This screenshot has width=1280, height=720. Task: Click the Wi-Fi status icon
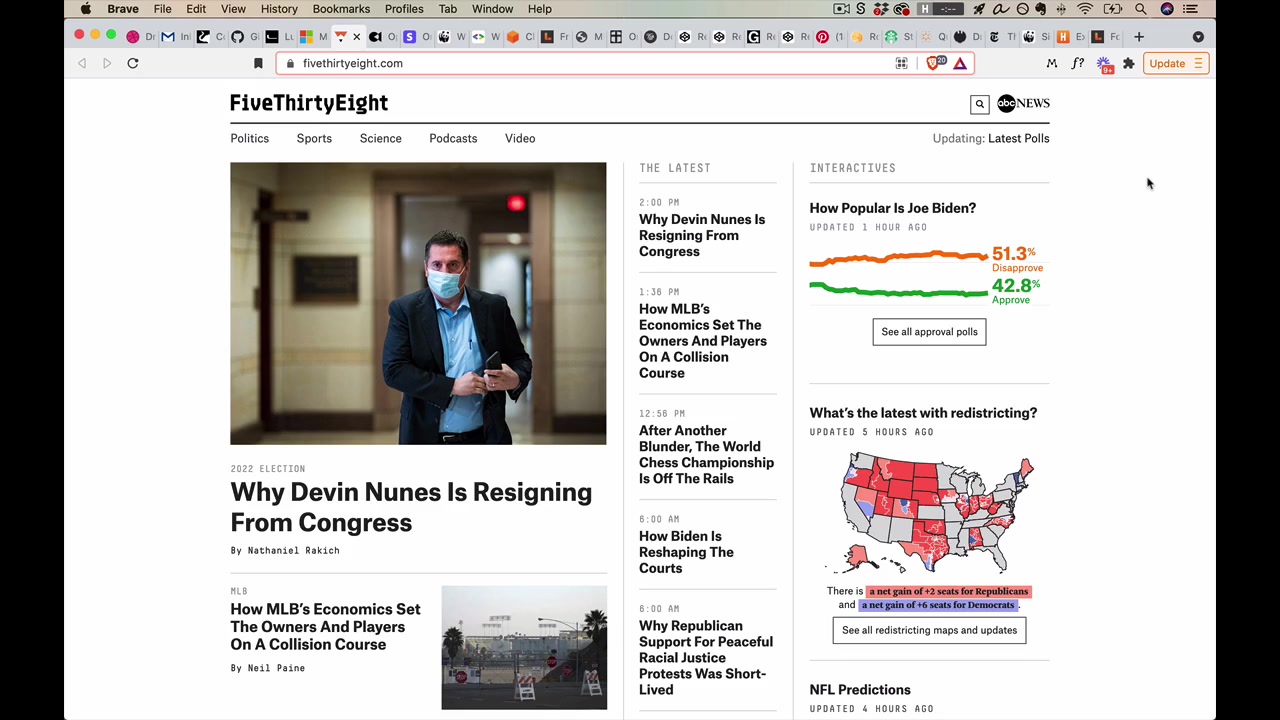(x=1085, y=9)
